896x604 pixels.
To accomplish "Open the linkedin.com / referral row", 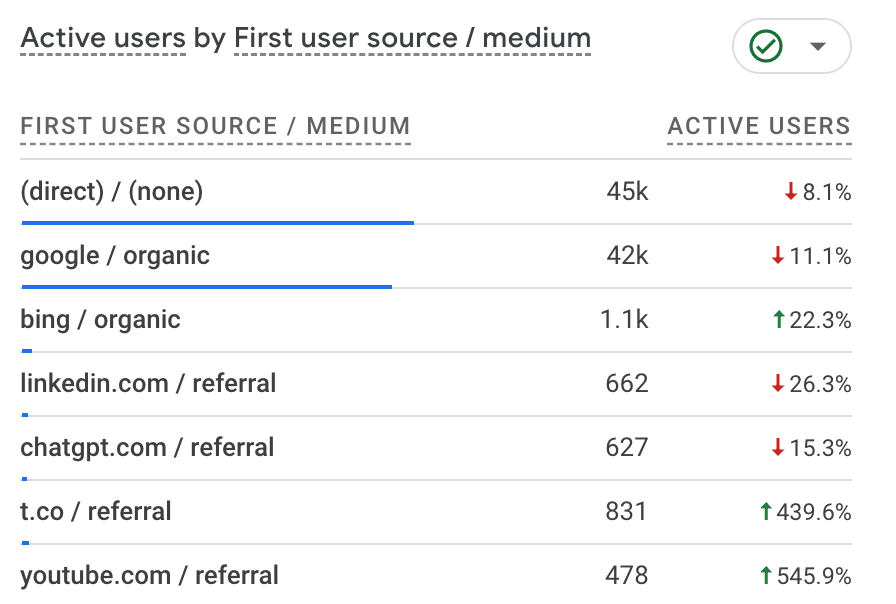I will tap(148, 383).
